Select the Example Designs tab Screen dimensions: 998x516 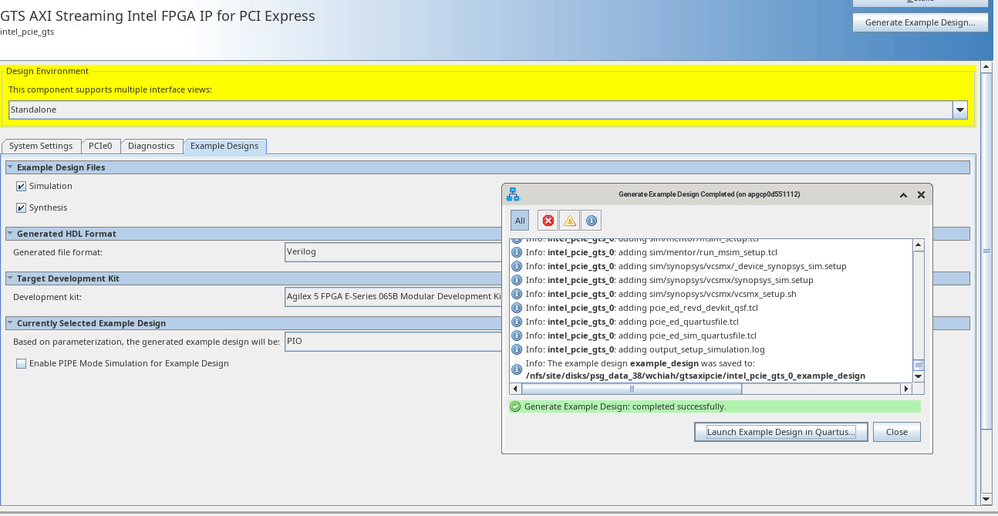(x=225, y=146)
